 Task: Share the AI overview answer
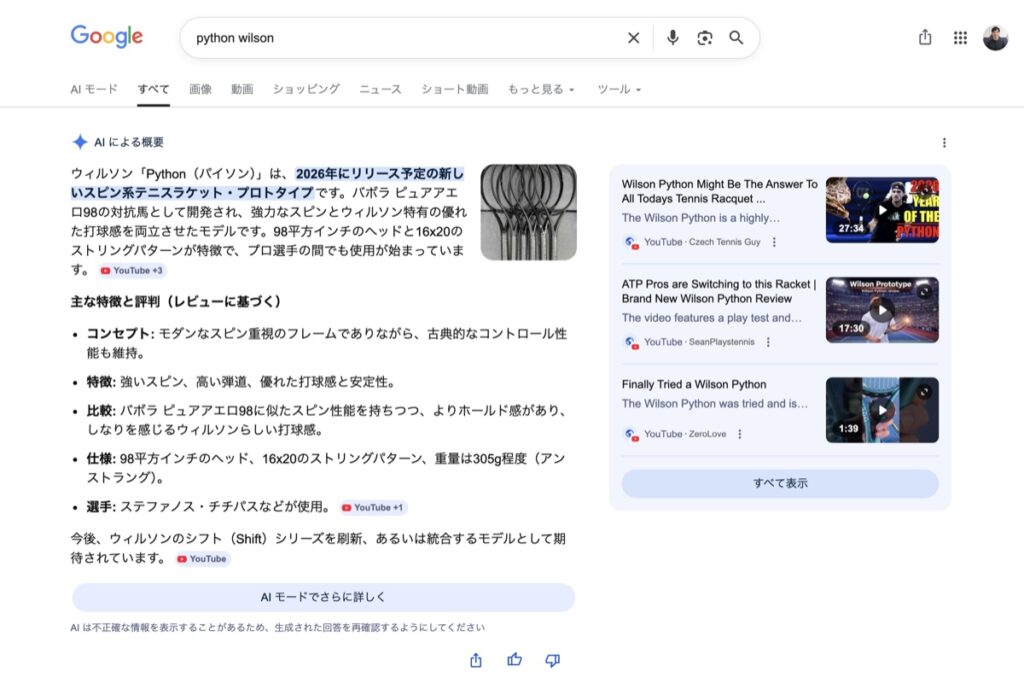(x=476, y=660)
